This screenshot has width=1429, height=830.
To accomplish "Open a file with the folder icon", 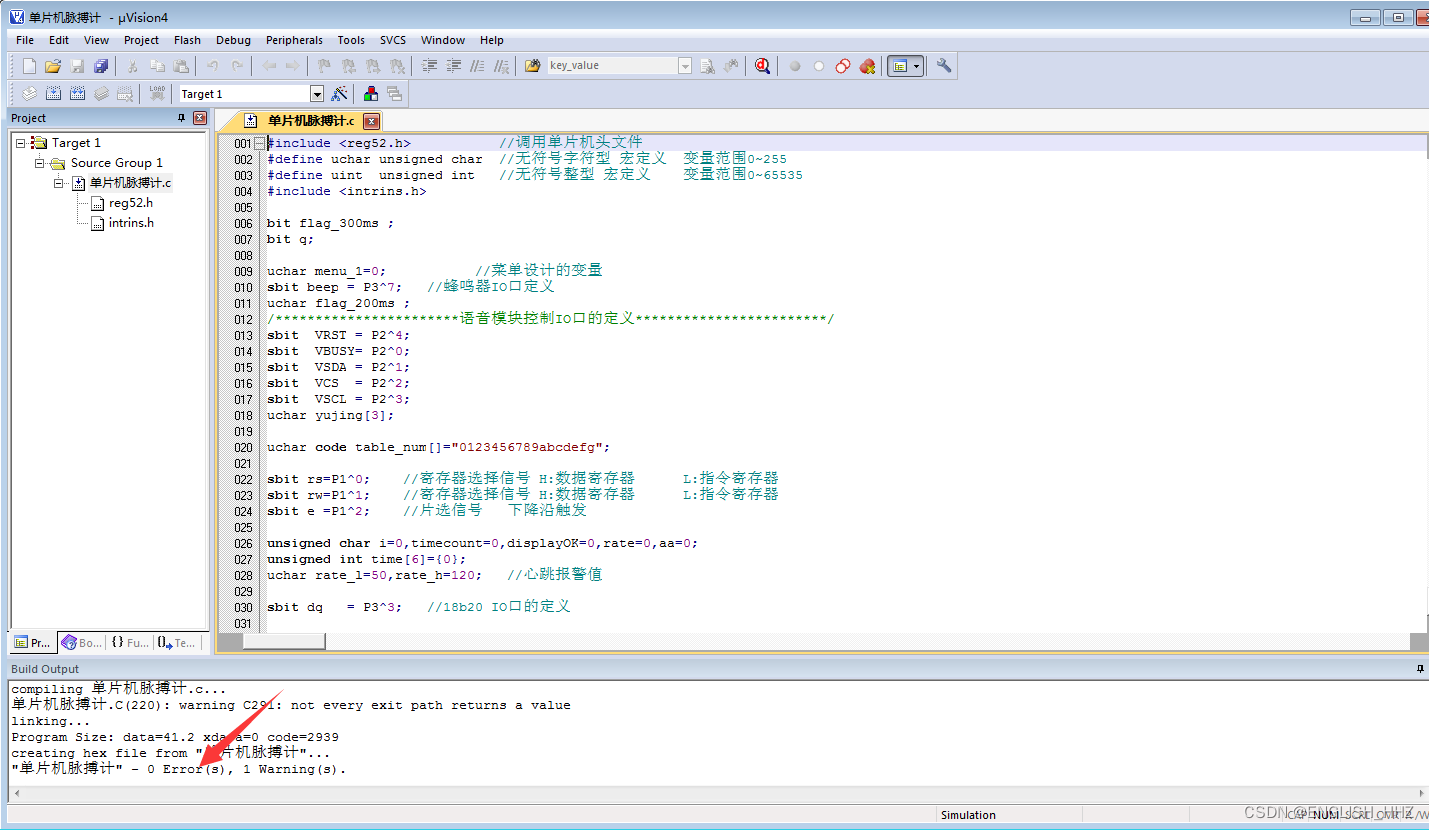I will click(x=53, y=66).
